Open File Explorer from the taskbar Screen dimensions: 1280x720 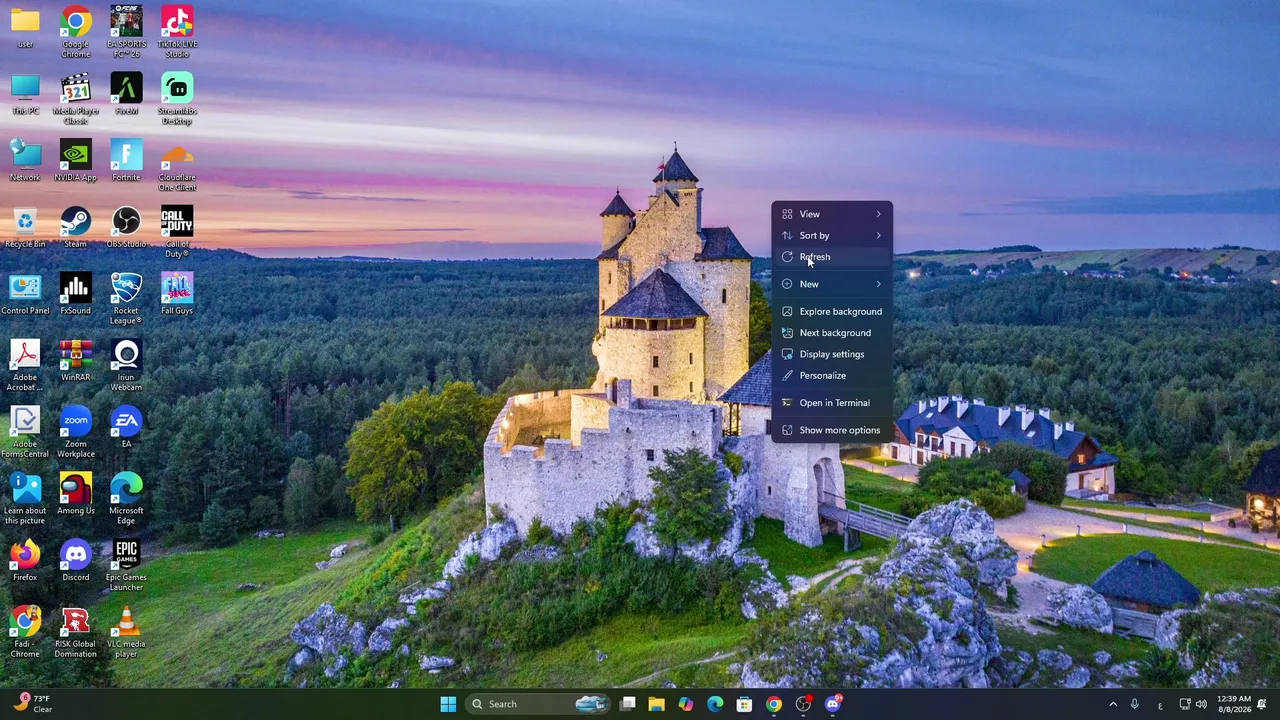[x=656, y=704]
